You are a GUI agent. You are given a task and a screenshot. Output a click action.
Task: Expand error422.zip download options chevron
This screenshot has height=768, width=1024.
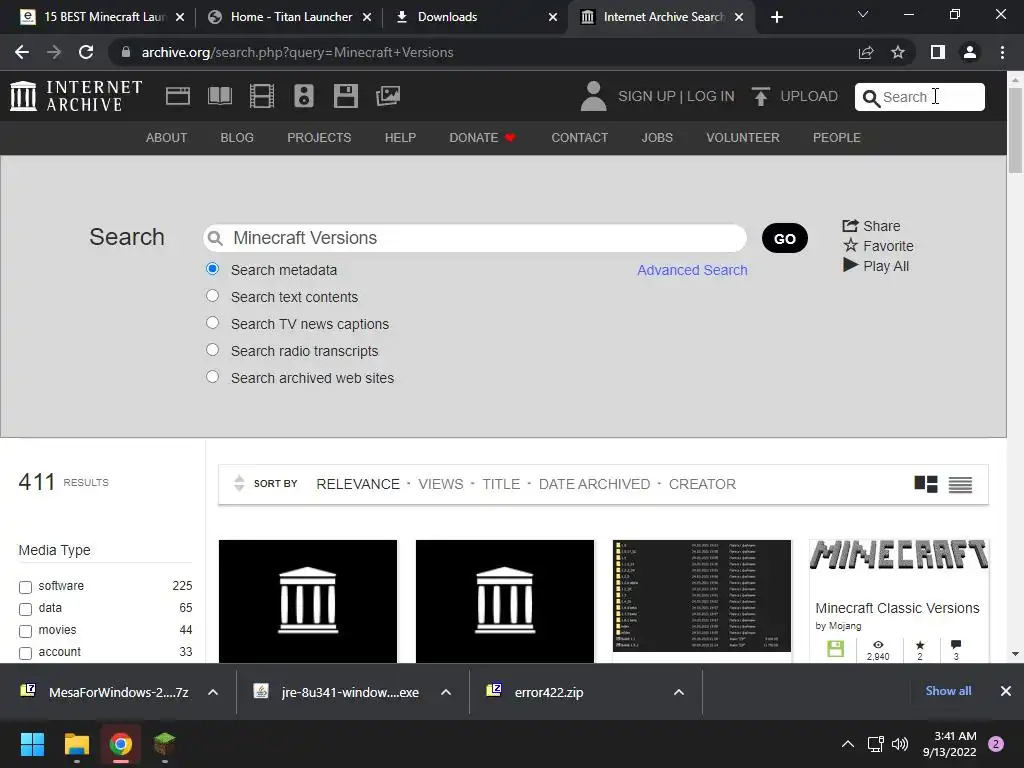pos(679,692)
